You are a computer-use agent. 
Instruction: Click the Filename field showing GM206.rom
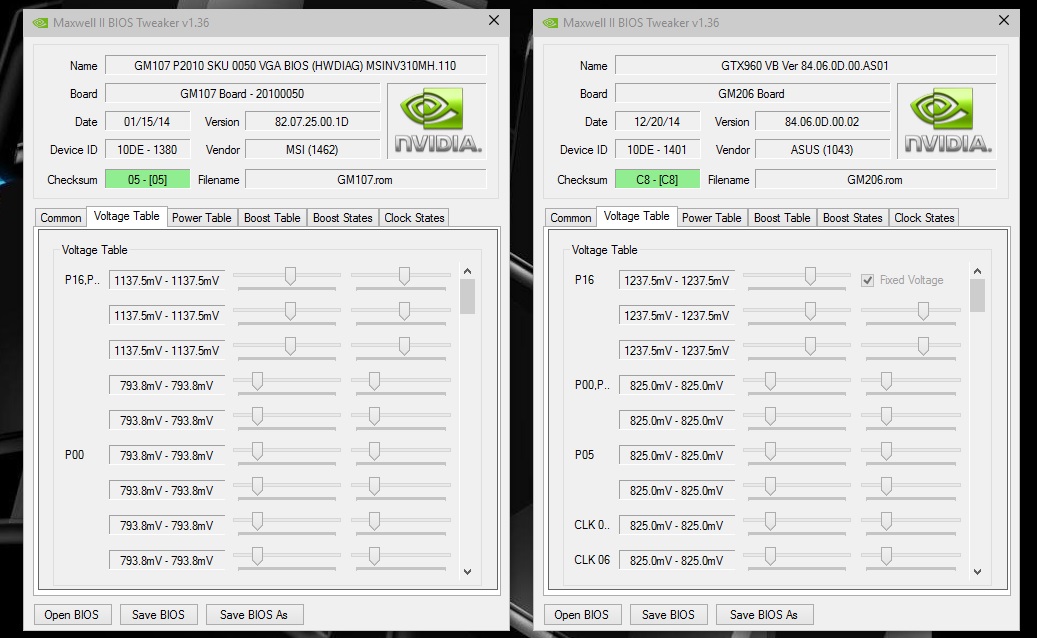tap(876, 180)
